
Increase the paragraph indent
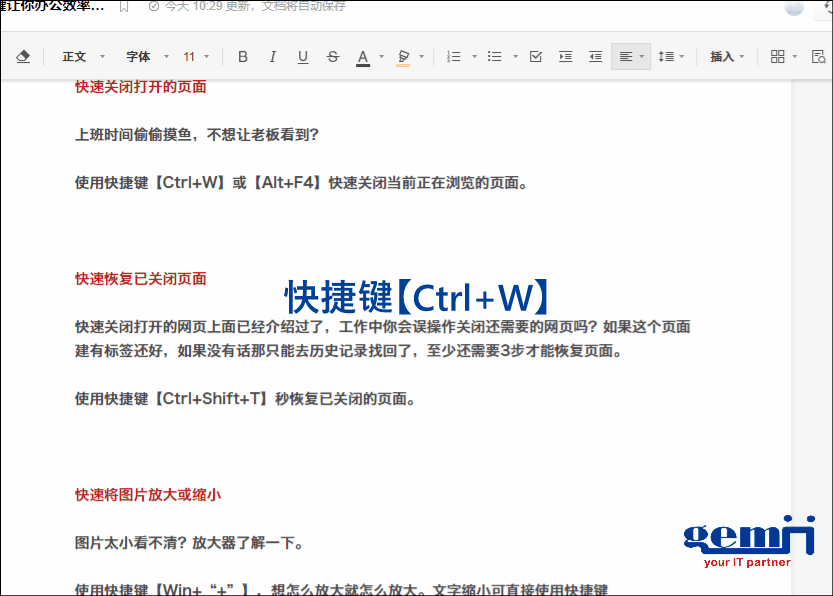click(565, 57)
